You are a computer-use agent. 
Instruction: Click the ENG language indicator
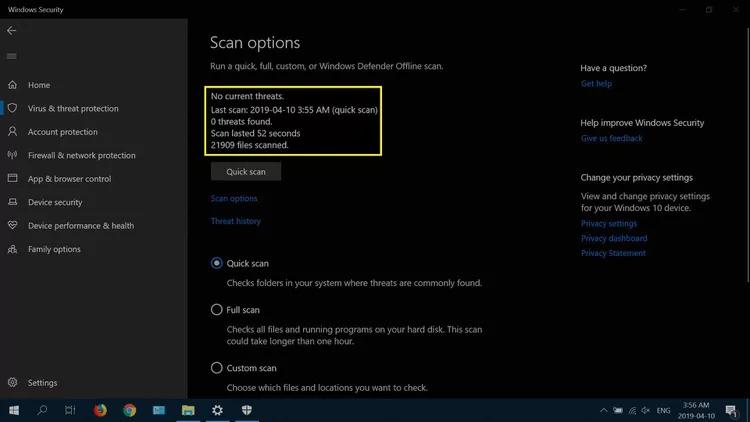point(663,411)
